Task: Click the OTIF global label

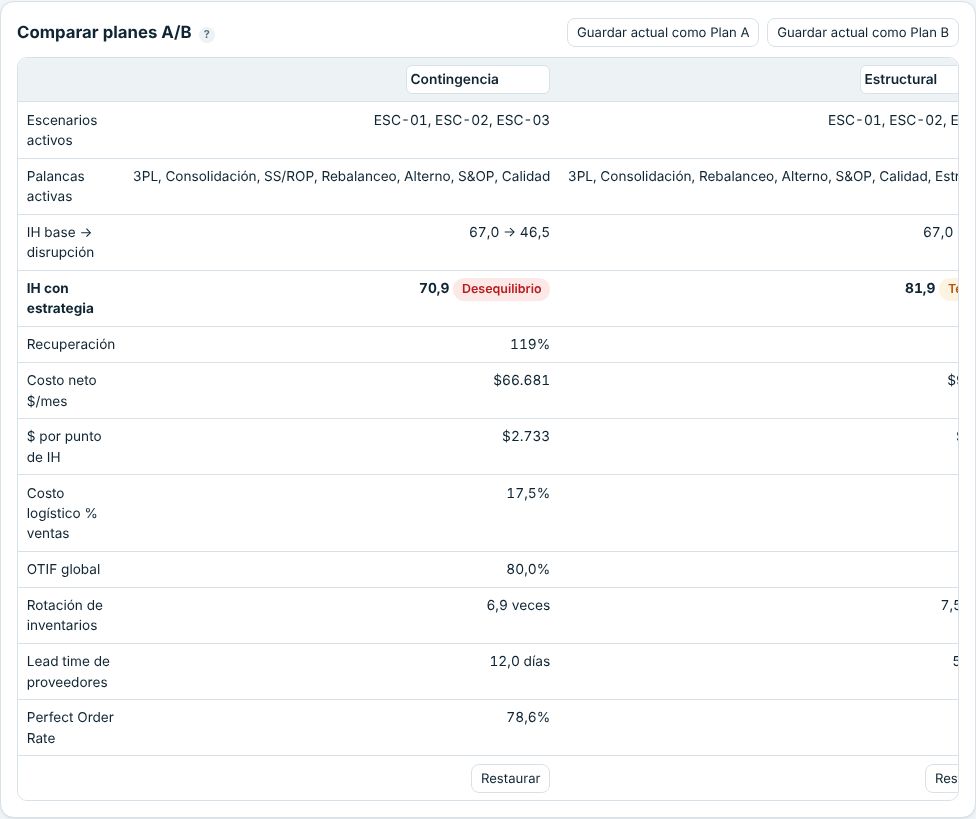Action: coord(63,569)
